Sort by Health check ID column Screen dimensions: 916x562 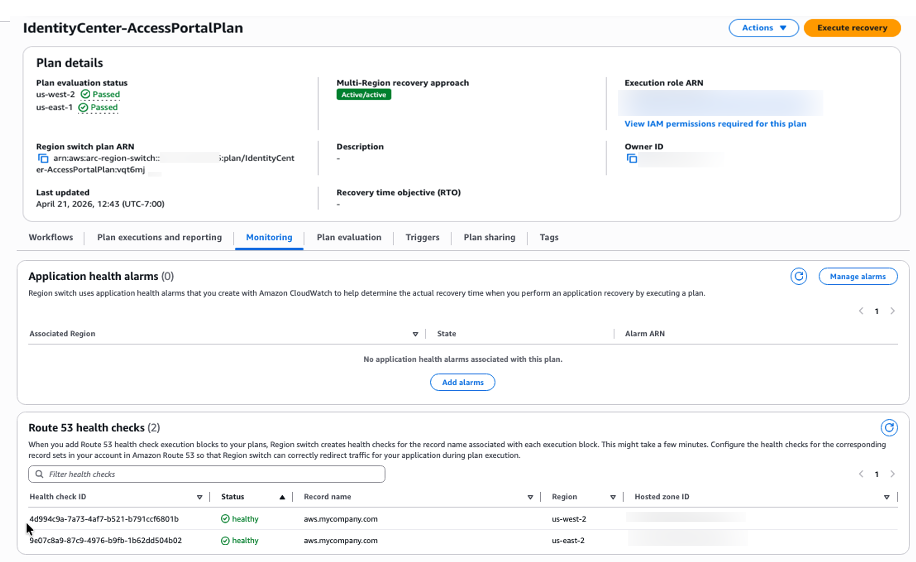click(x=200, y=497)
